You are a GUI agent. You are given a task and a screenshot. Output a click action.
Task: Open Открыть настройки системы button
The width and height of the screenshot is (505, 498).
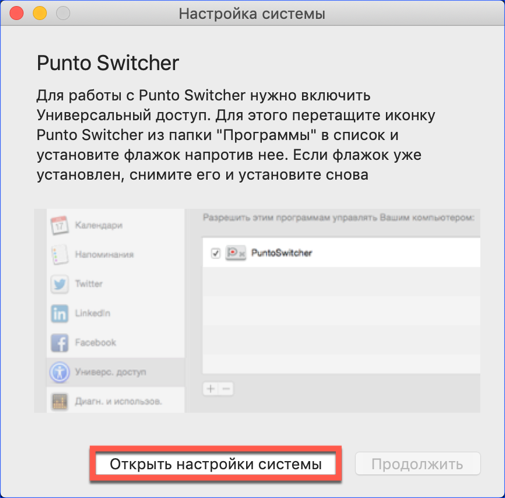pyautogui.click(x=216, y=464)
